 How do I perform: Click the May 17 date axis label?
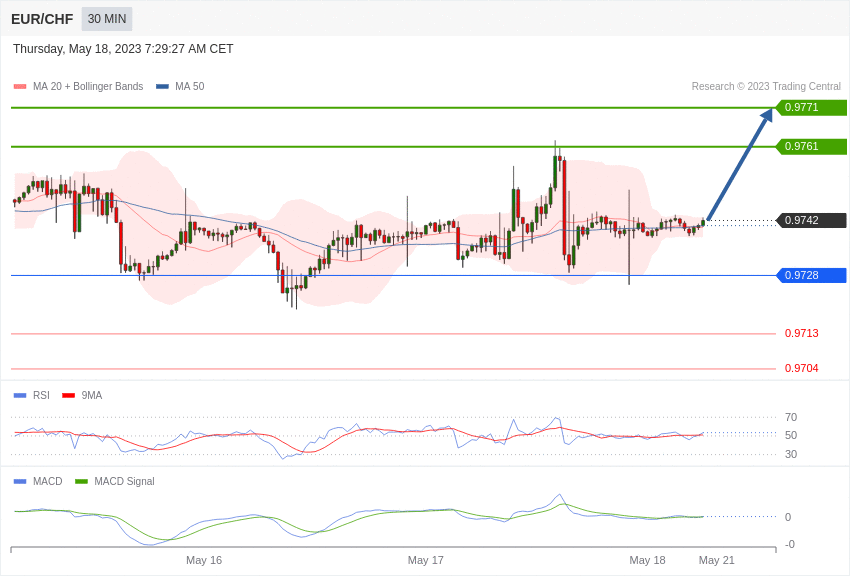coord(426,560)
